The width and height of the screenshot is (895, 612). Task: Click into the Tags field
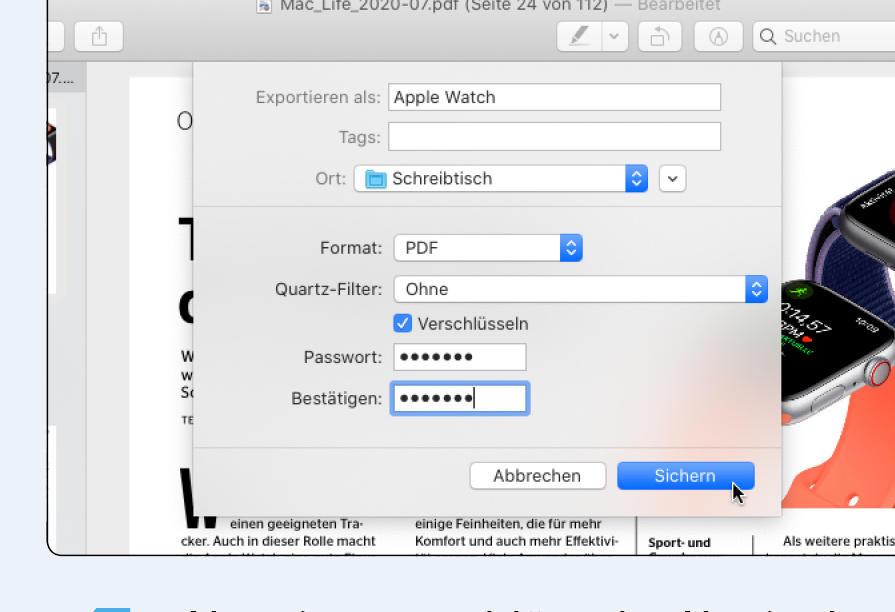tap(554, 136)
